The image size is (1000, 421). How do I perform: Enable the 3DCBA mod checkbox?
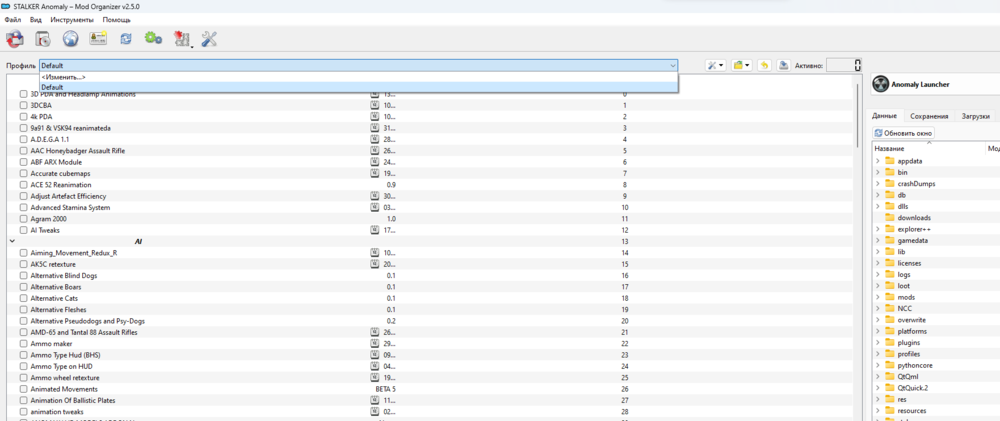(24, 105)
